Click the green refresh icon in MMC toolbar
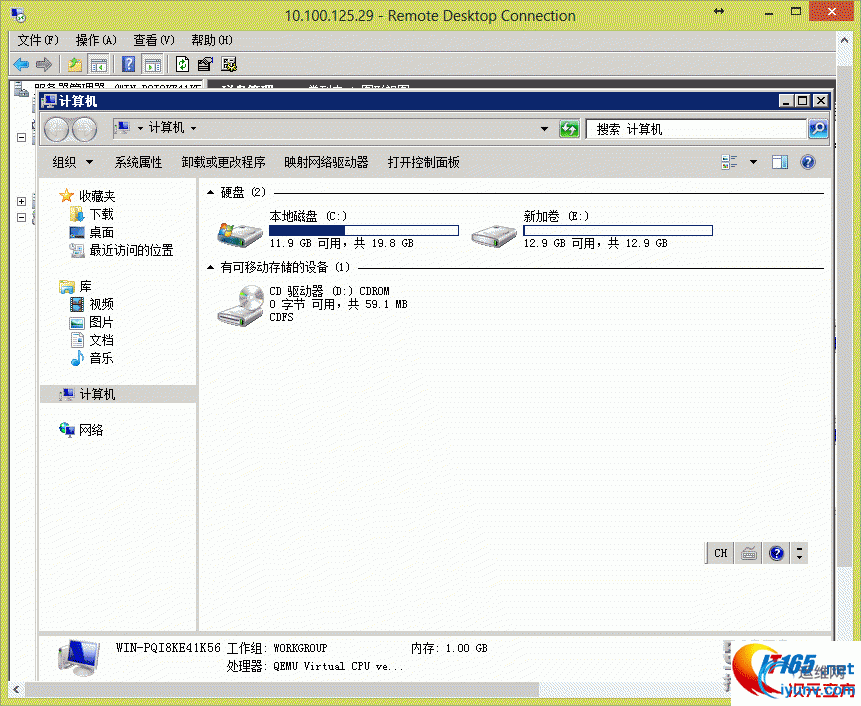The image size is (861, 706). point(182,64)
